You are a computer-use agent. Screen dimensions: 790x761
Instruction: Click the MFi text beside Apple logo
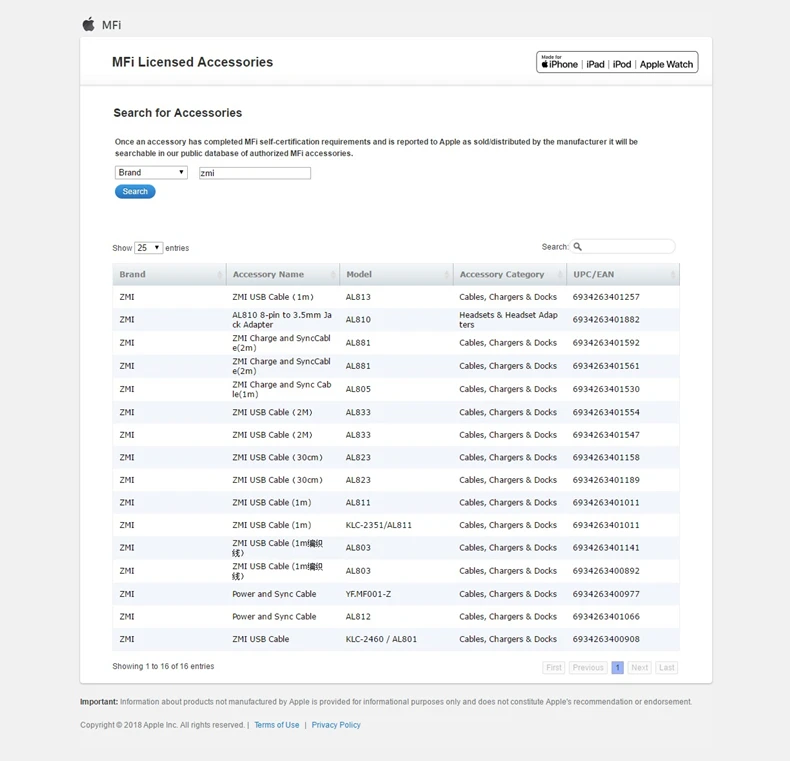(111, 25)
